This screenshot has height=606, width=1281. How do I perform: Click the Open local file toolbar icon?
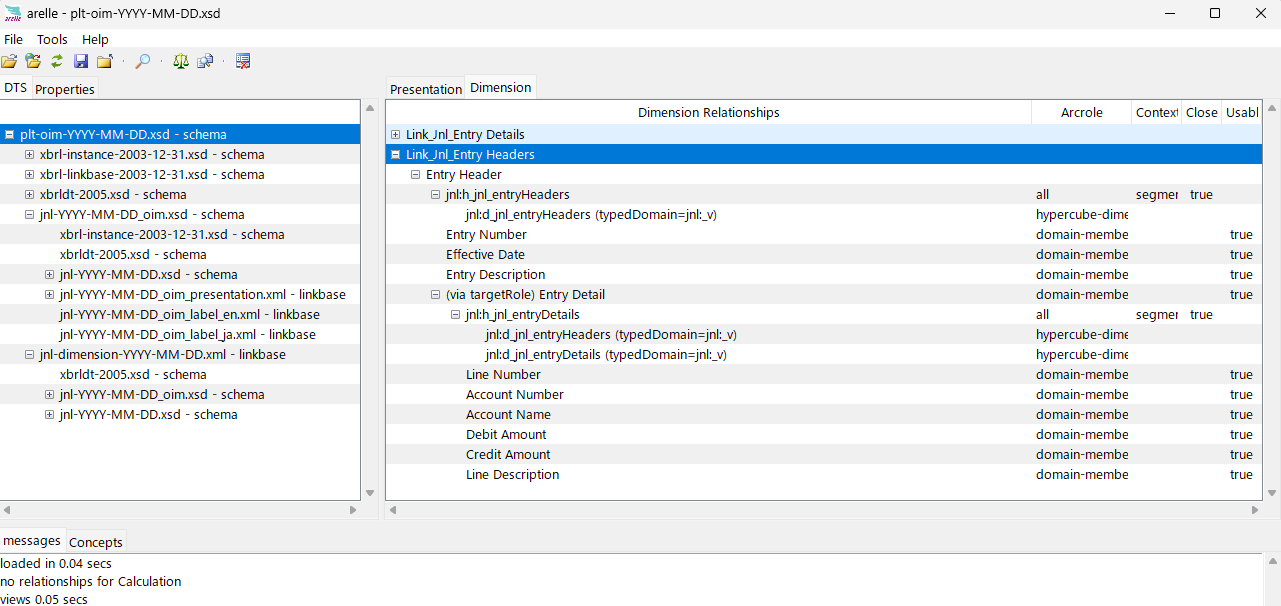click(9, 61)
